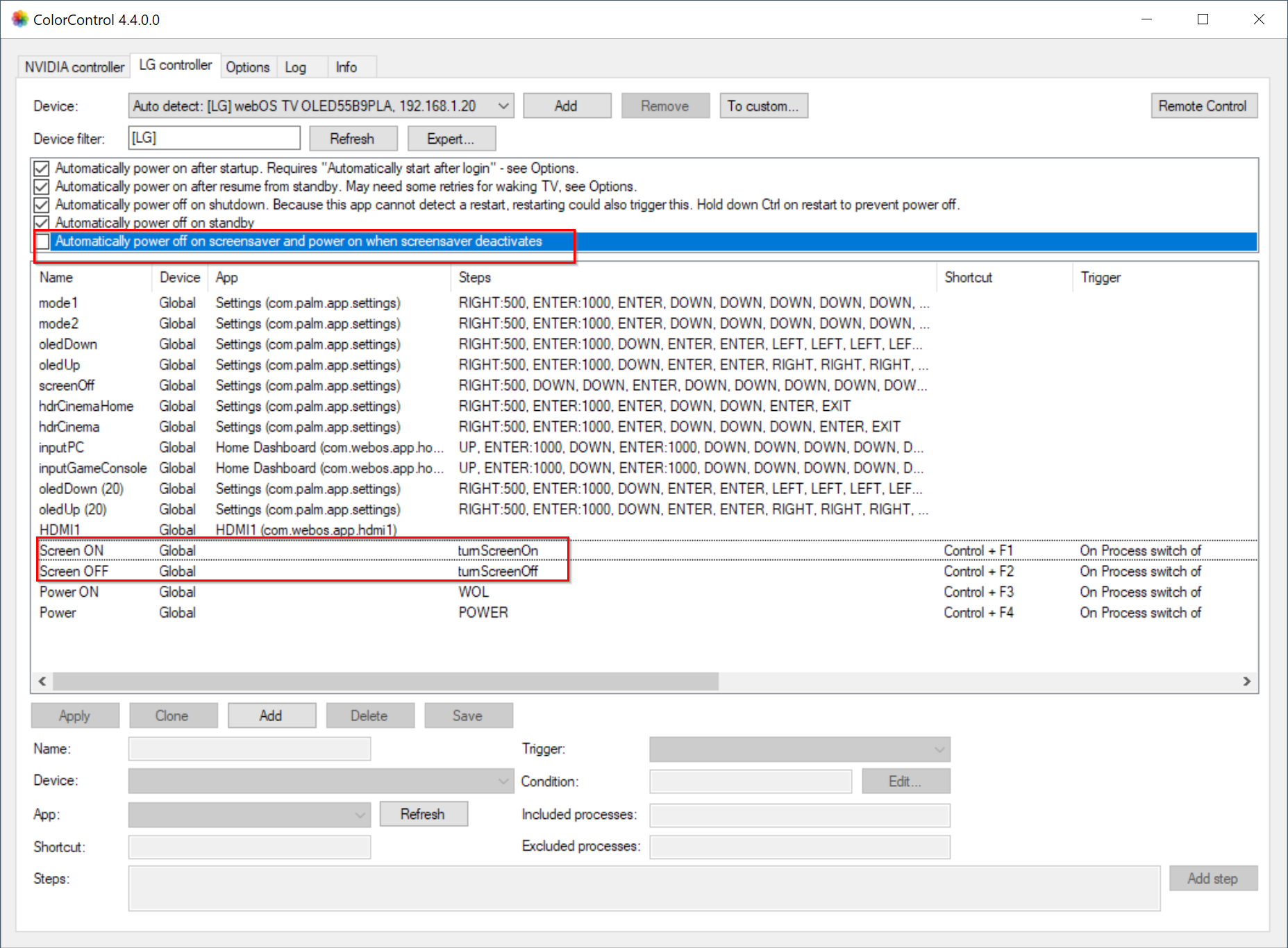Click the left arrow of horizontal scrollbar

coord(42,682)
